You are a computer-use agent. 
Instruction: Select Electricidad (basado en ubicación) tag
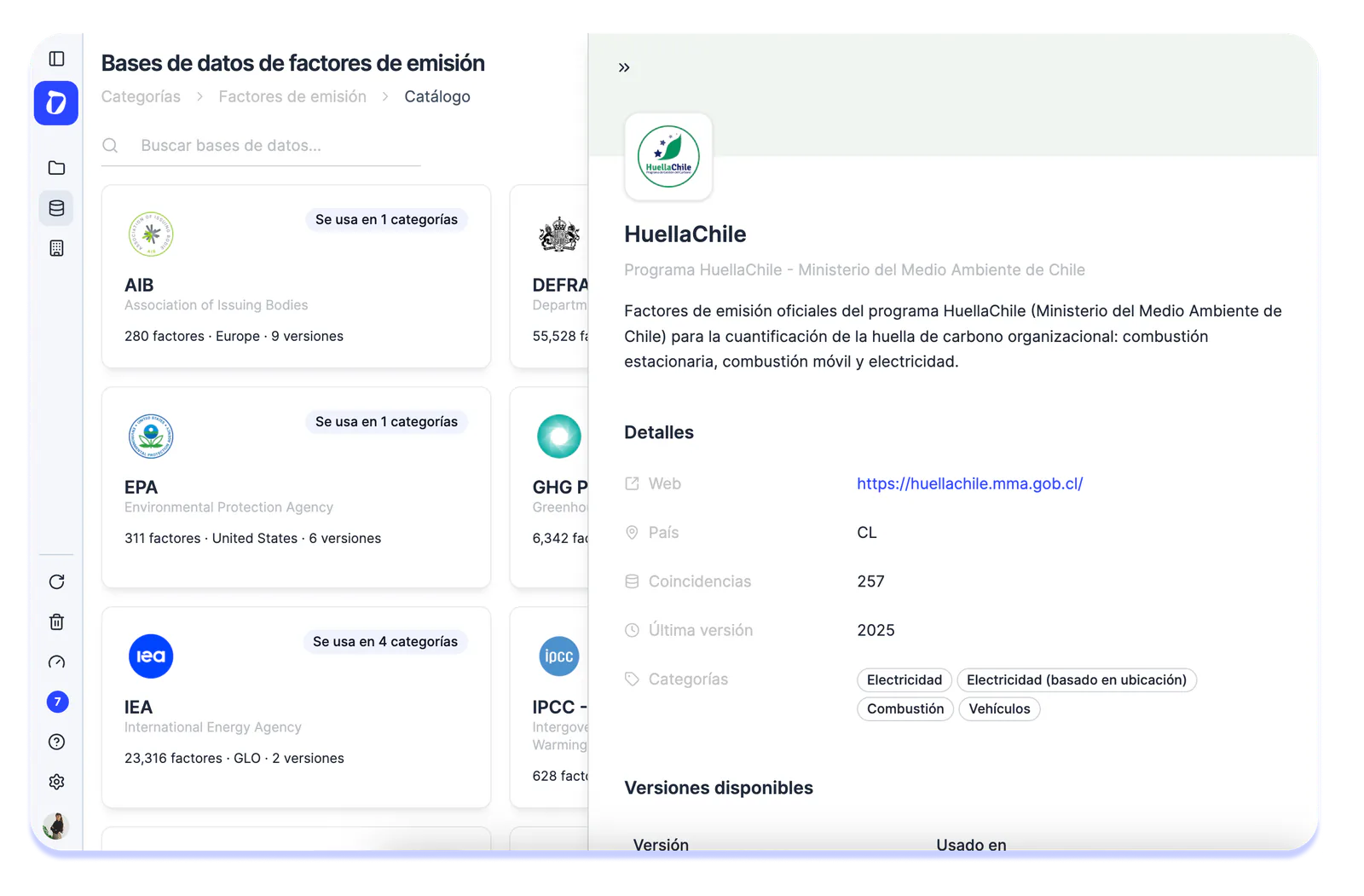pos(1077,679)
